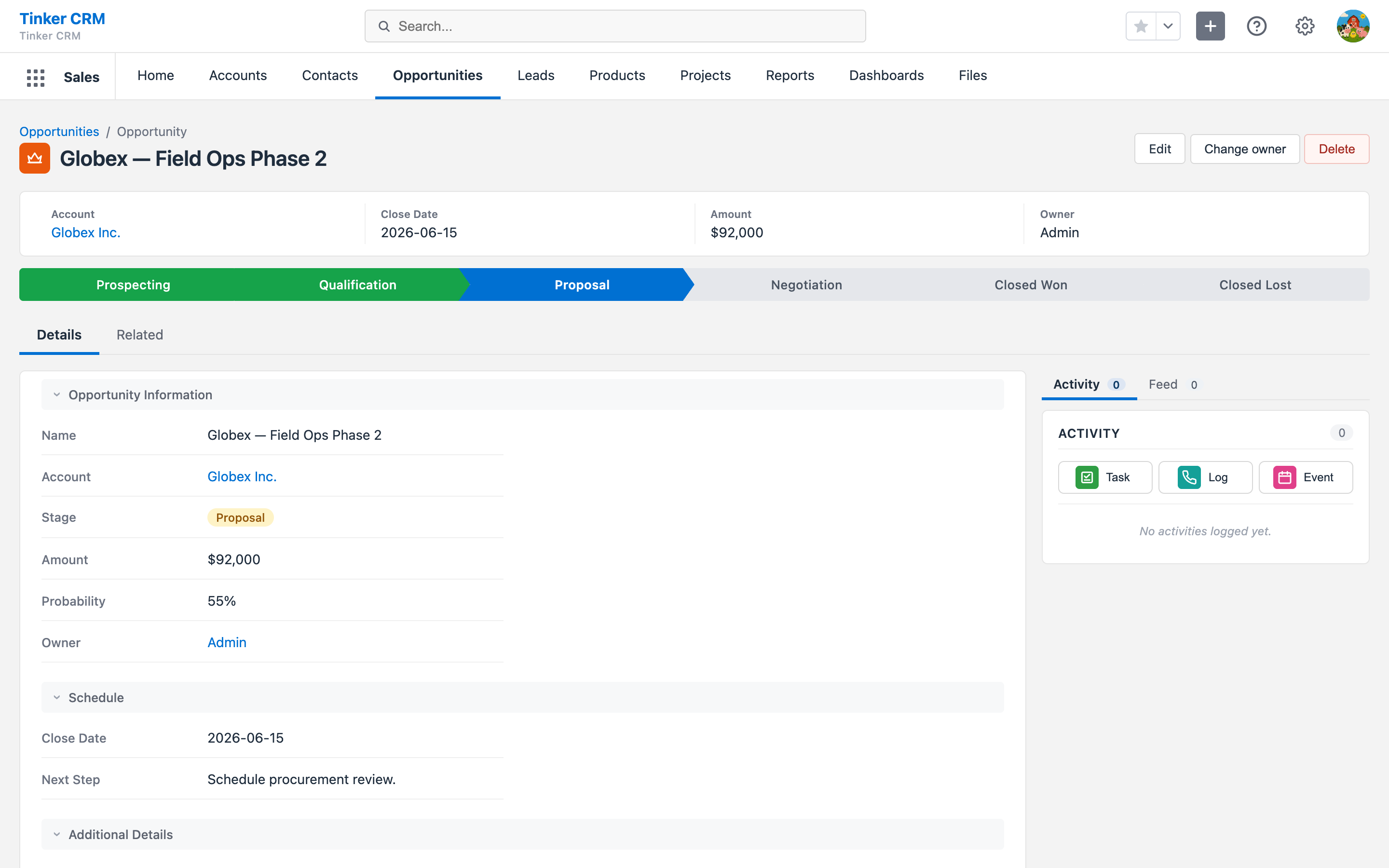Mark stage as Closed Won
1389x868 pixels.
tap(1030, 285)
